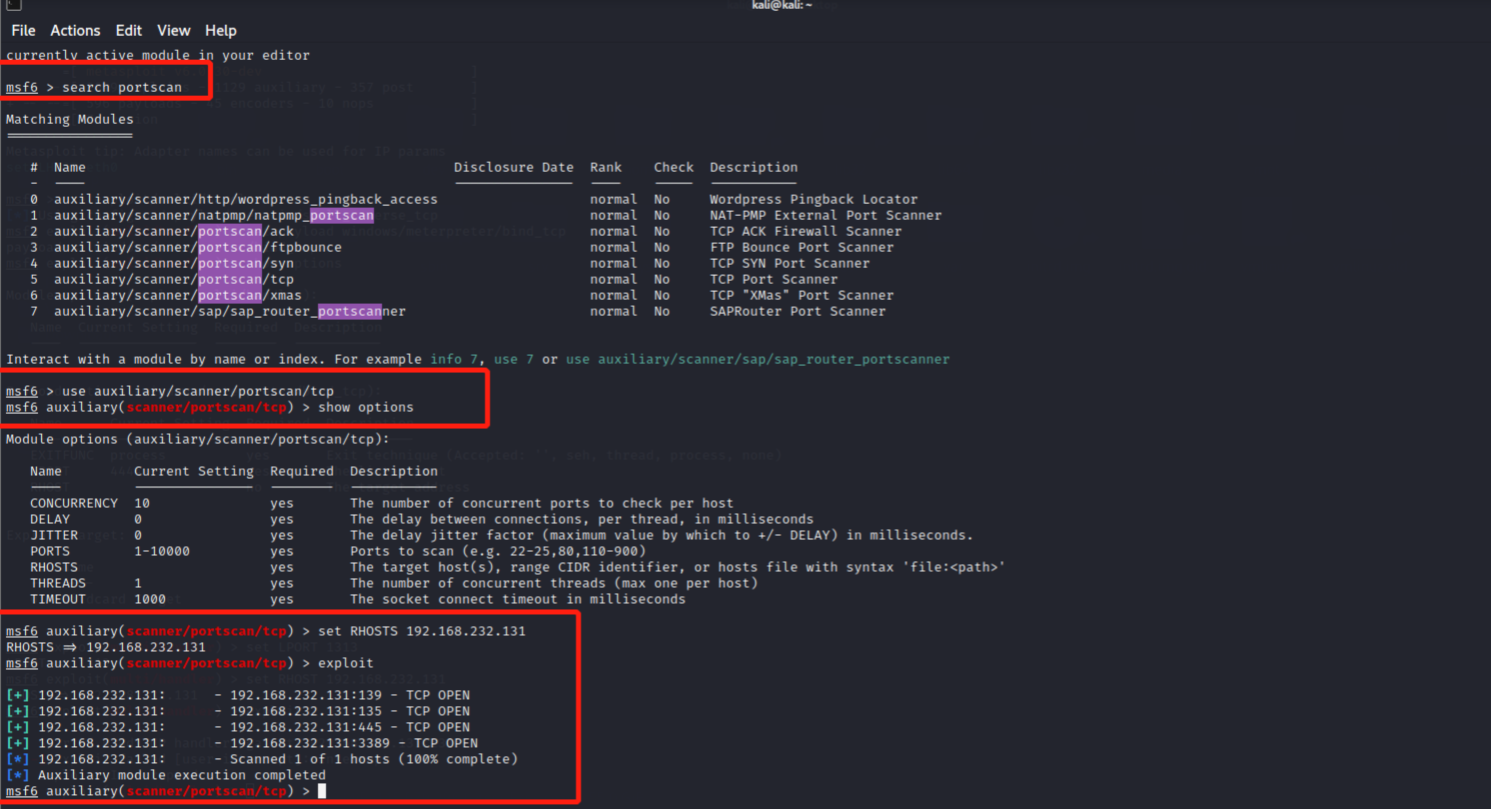This screenshot has height=809, width=1491.
Task: Click the 'Disclosure Date' column header
Action: click(514, 167)
